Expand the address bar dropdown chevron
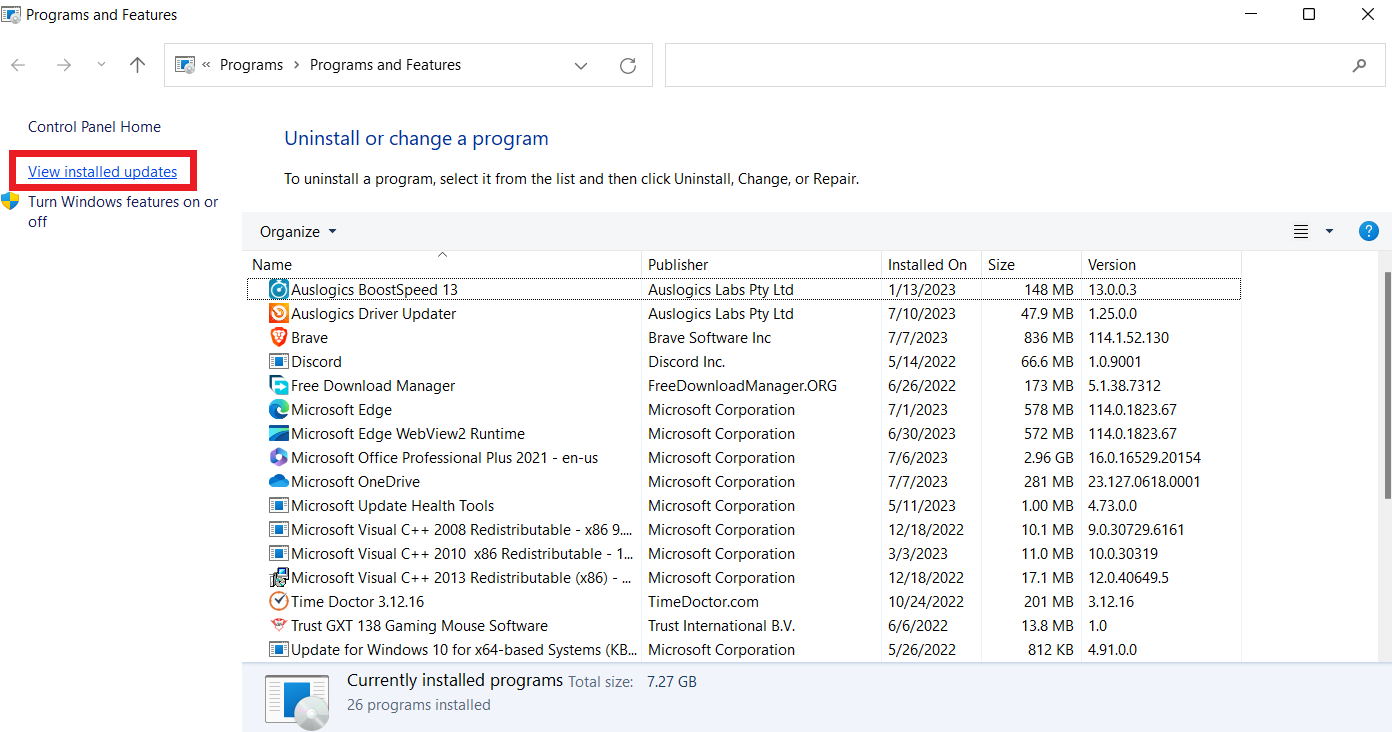 click(x=581, y=65)
